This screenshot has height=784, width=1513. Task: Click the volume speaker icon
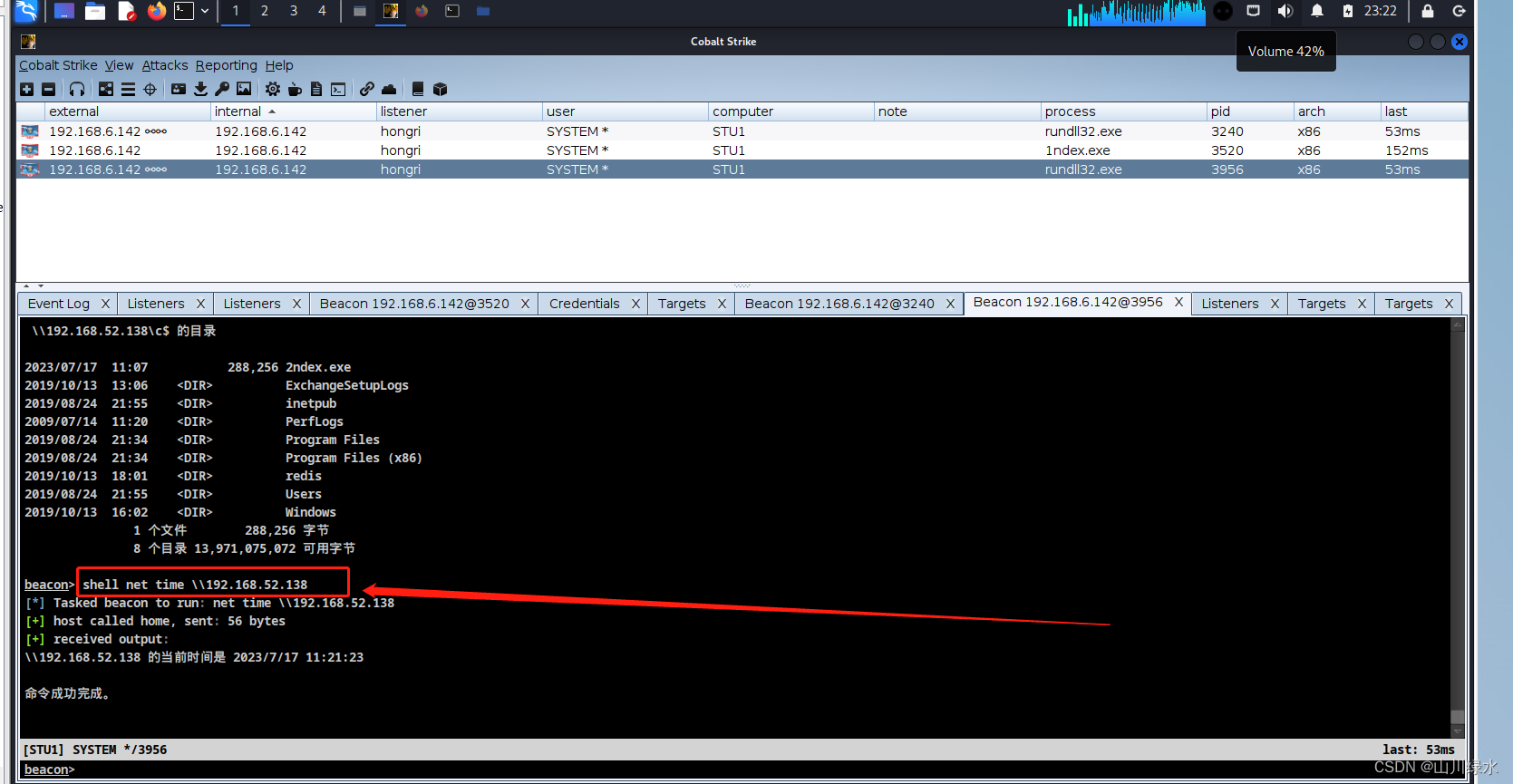(1285, 11)
